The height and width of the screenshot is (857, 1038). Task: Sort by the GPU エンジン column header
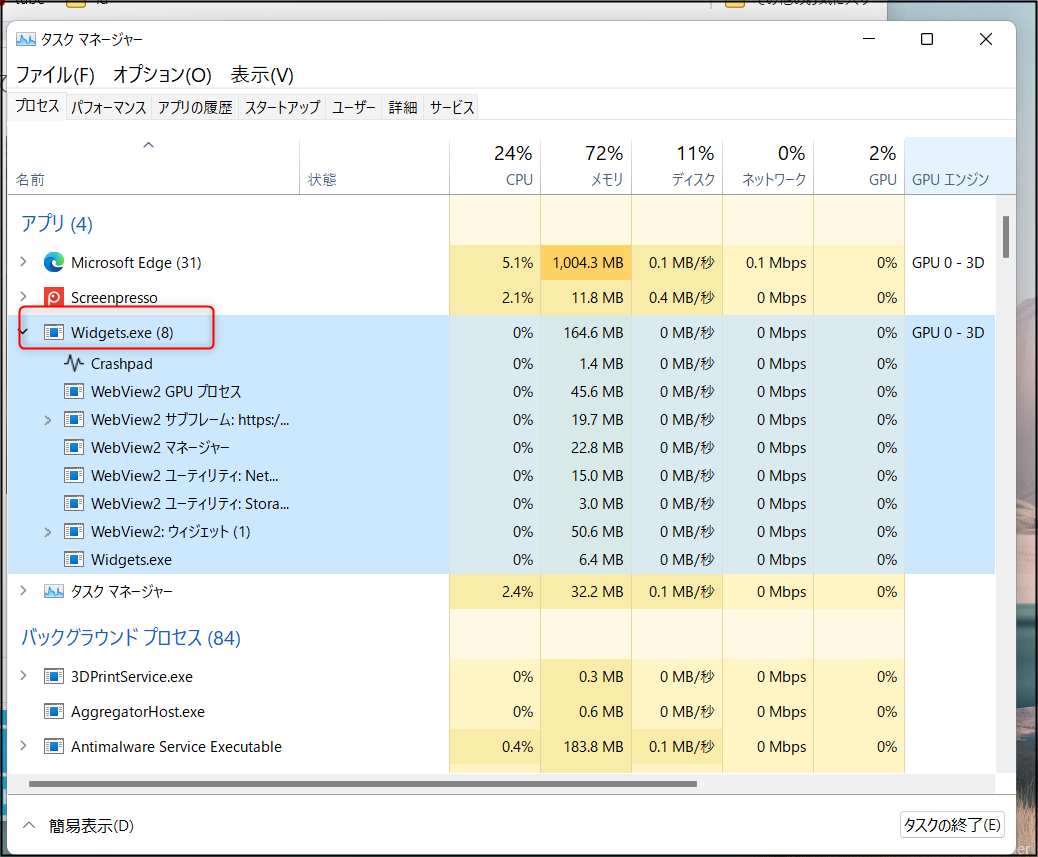tap(960, 167)
